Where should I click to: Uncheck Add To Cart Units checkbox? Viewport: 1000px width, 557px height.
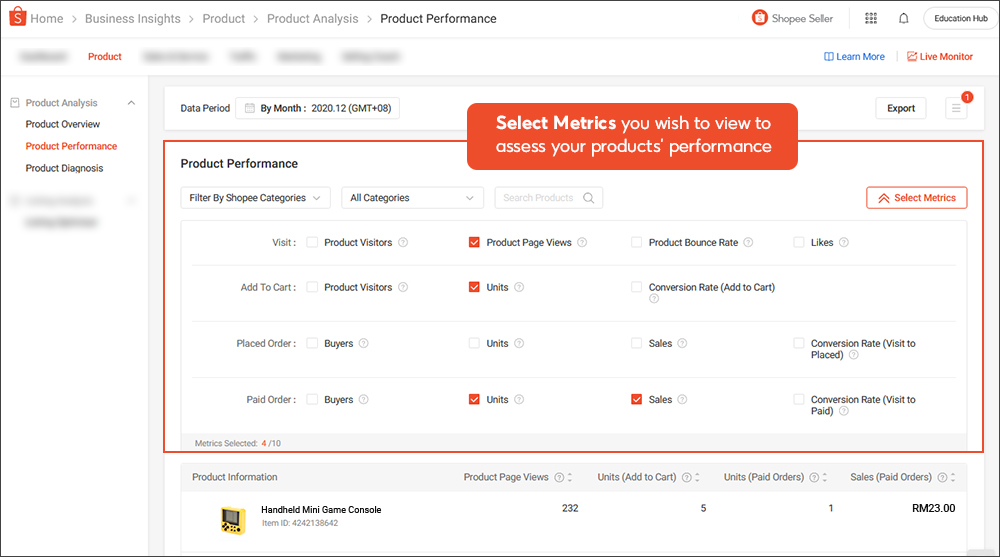click(x=474, y=287)
